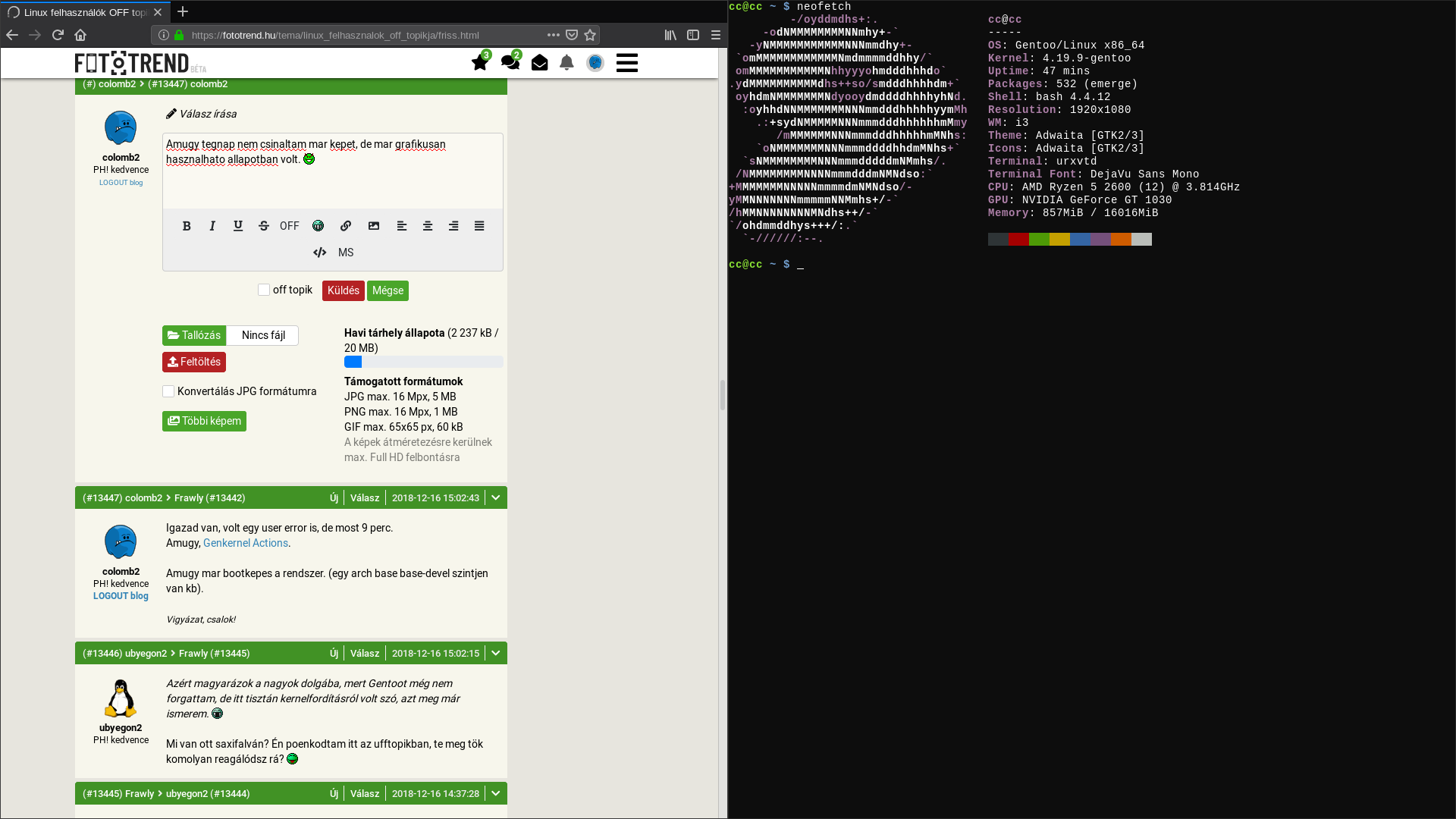Click Firefox back button
The width and height of the screenshot is (1456, 819).
click(x=12, y=35)
